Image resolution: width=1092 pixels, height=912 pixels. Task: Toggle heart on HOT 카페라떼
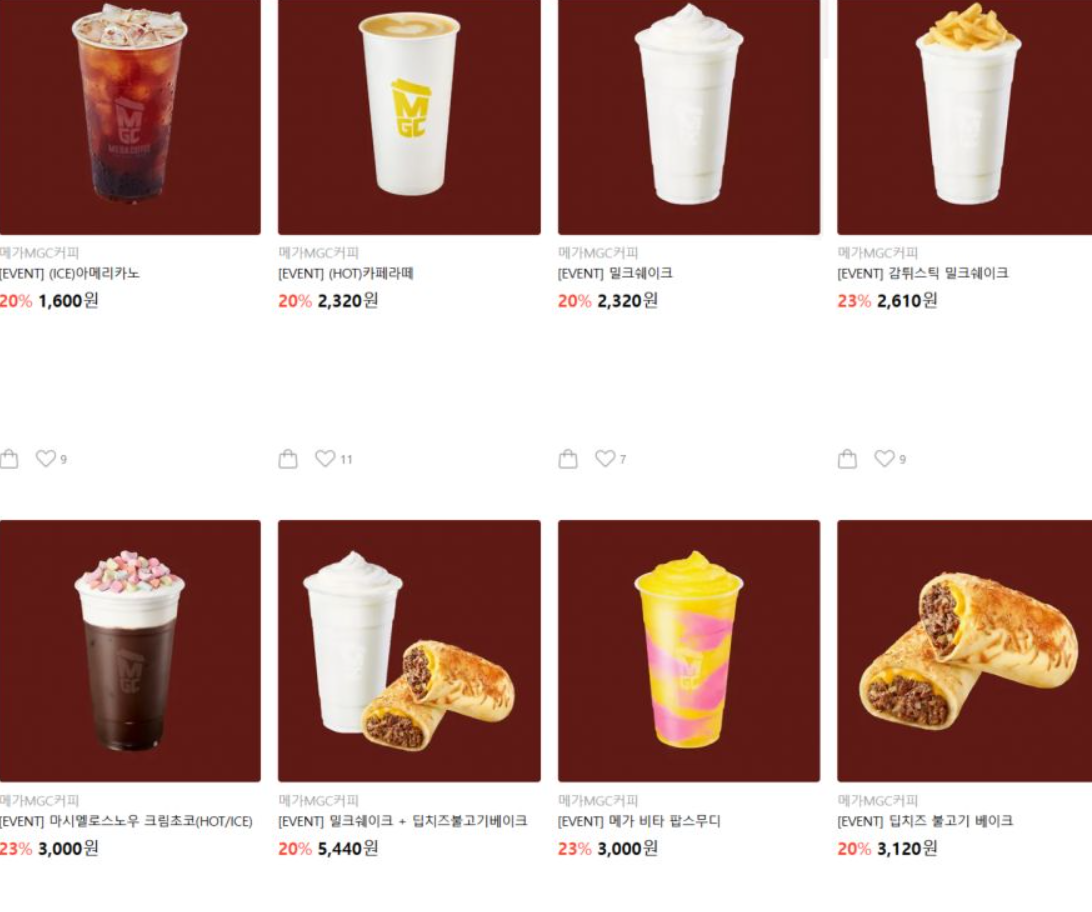(325, 458)
